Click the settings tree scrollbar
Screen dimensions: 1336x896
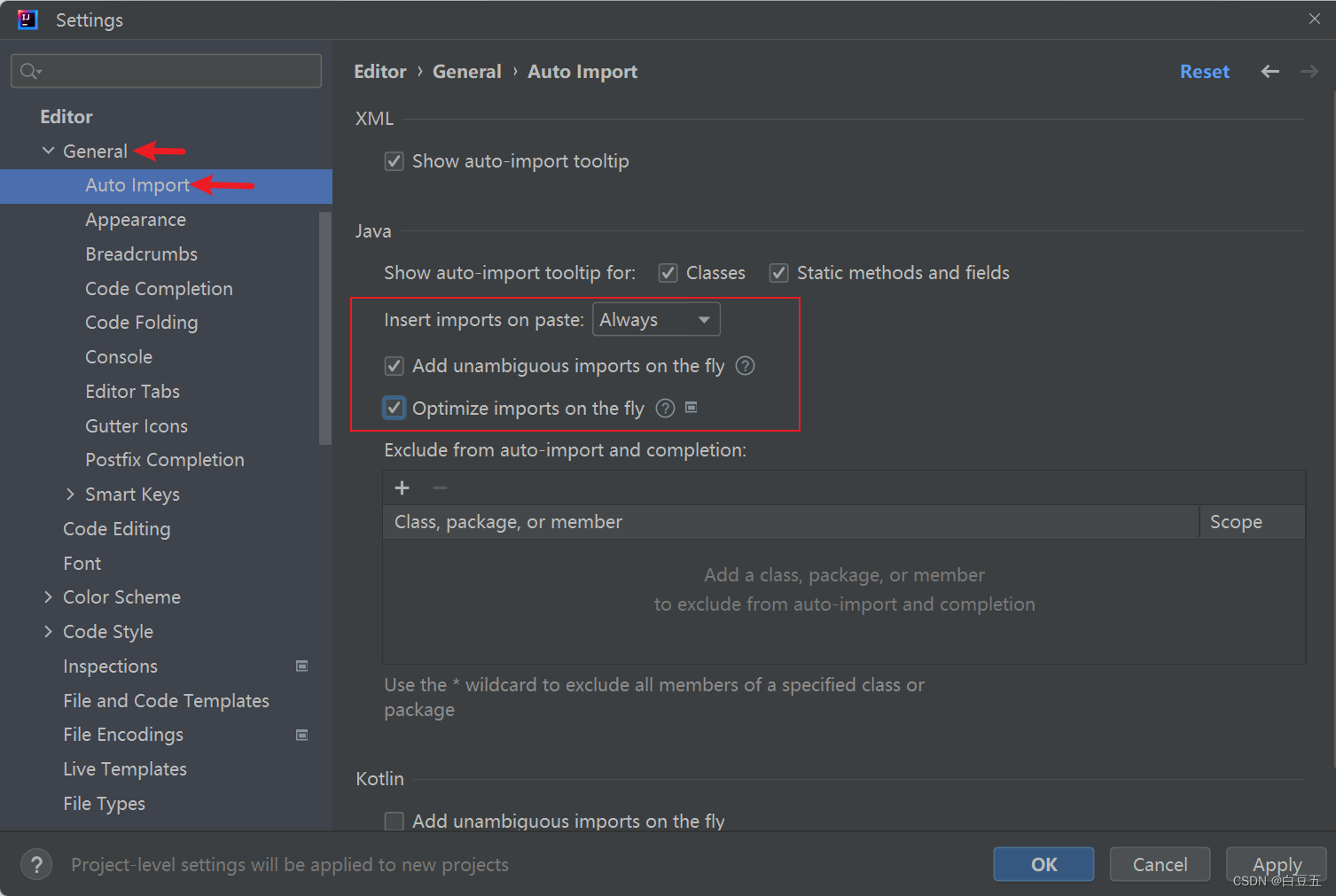coord(324,328)
